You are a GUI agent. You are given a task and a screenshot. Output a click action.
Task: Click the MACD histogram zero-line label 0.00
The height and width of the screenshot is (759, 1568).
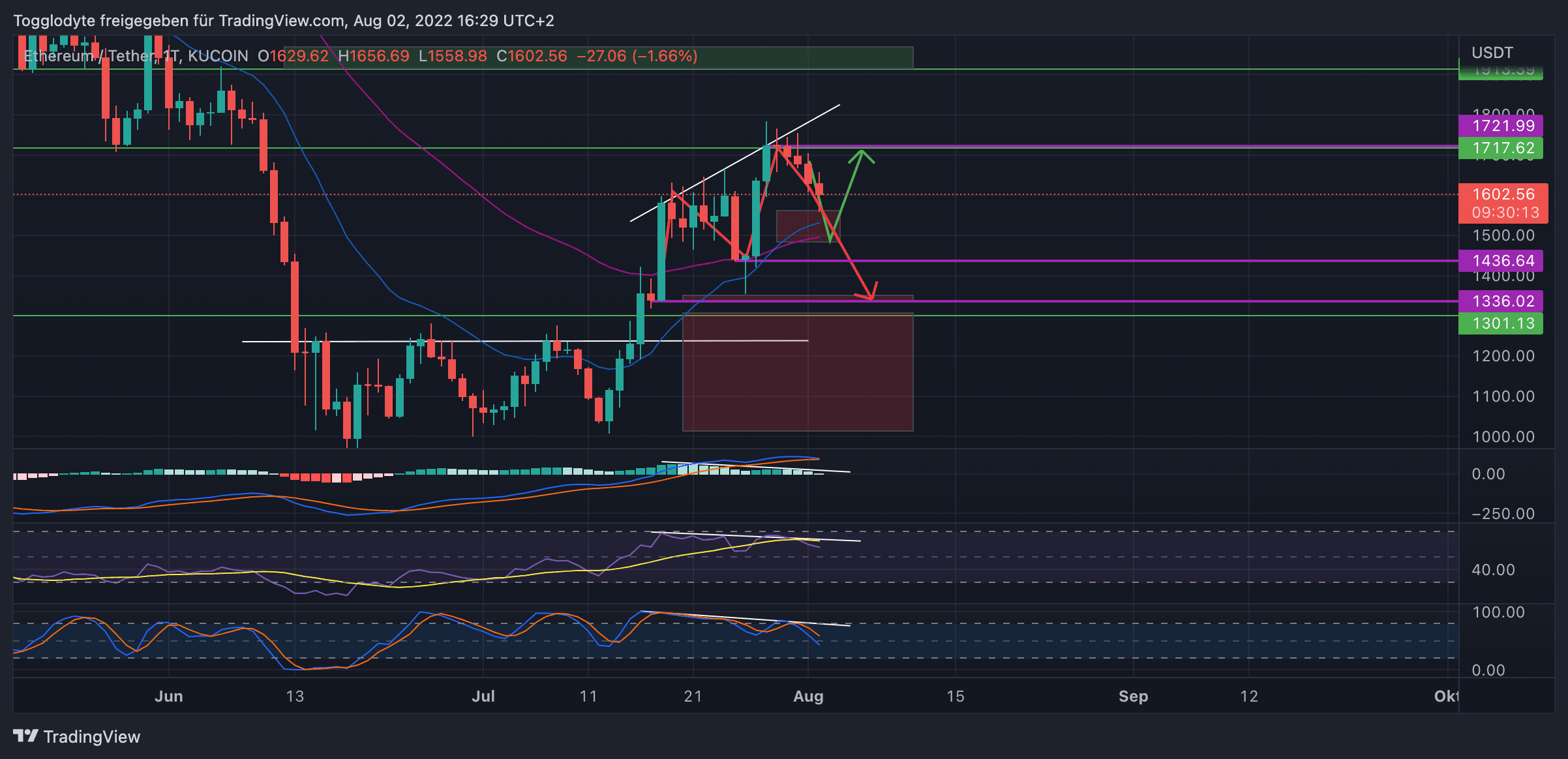coord(1488,474)
